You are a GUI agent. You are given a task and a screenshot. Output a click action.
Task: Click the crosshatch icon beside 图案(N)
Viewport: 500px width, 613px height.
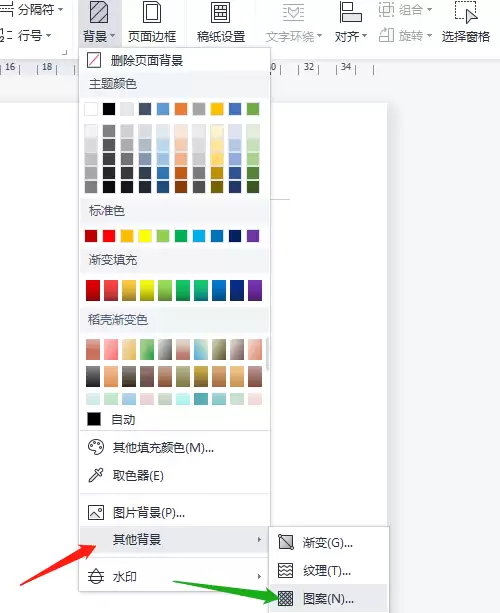(285, 598)
